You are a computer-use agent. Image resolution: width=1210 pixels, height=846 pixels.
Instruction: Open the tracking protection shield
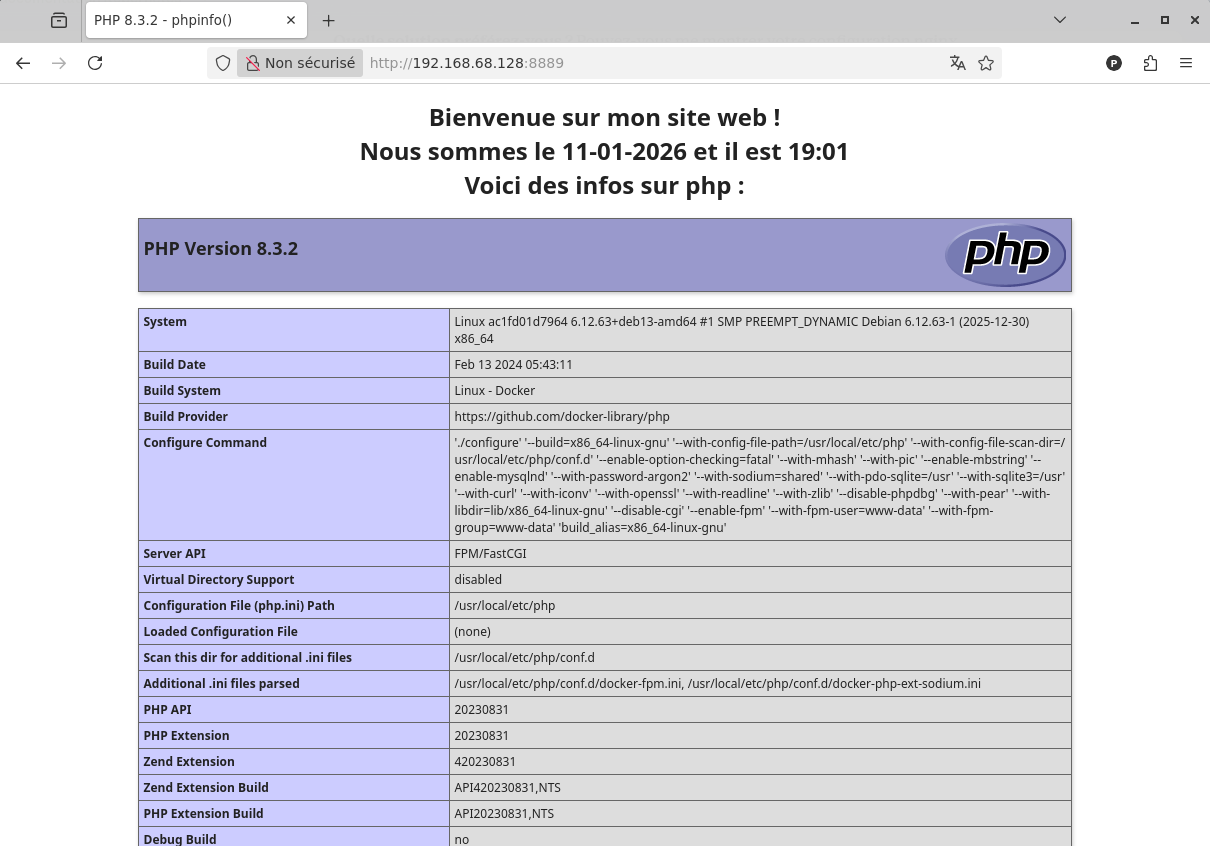click(x=222, y=63)
